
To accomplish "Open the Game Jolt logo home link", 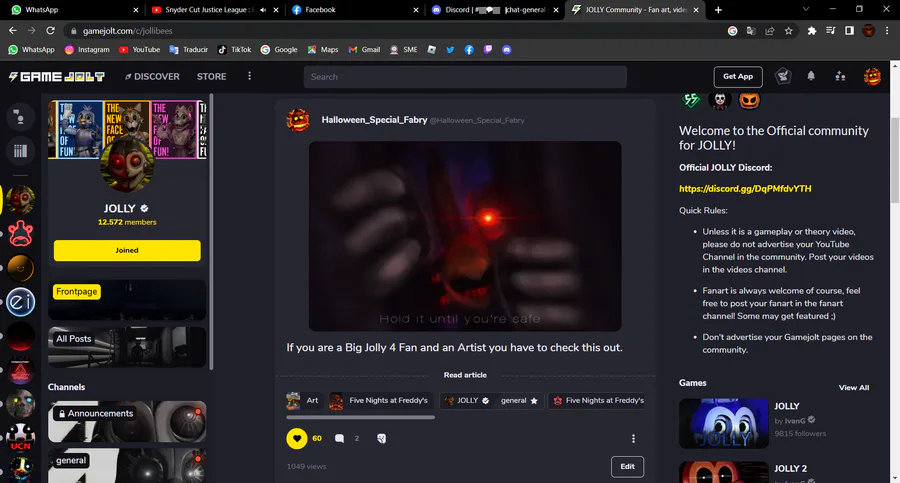I will (x=57, y=76).
